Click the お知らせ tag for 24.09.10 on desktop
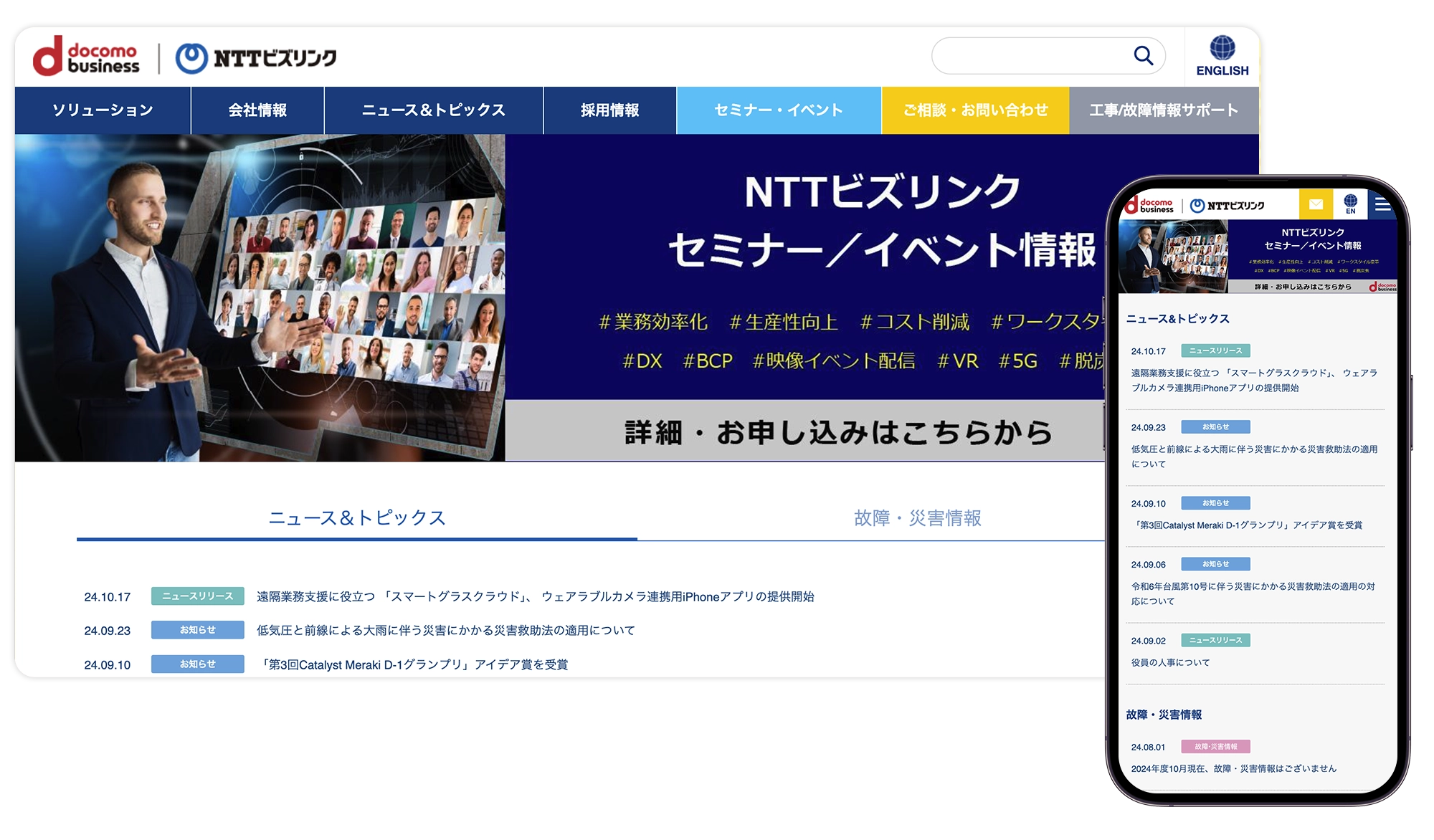The image size is (1434, 840). point(197,664)
